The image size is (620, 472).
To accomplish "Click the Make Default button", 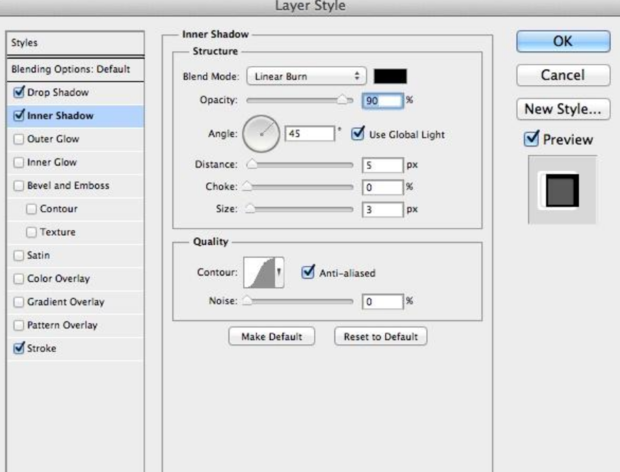I will coord(272,336).
